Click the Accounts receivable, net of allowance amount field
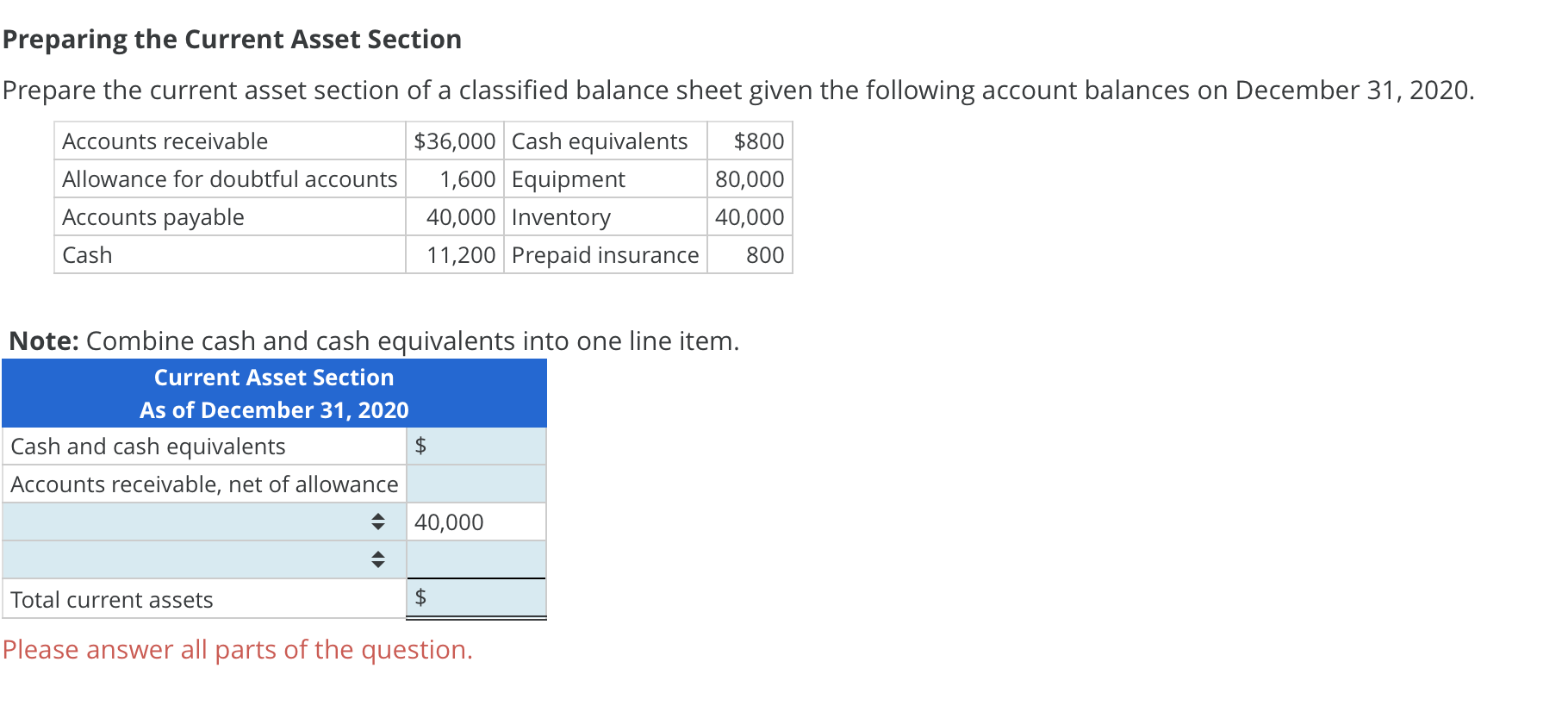This screenshot has height=712, width=1568. 476,484
